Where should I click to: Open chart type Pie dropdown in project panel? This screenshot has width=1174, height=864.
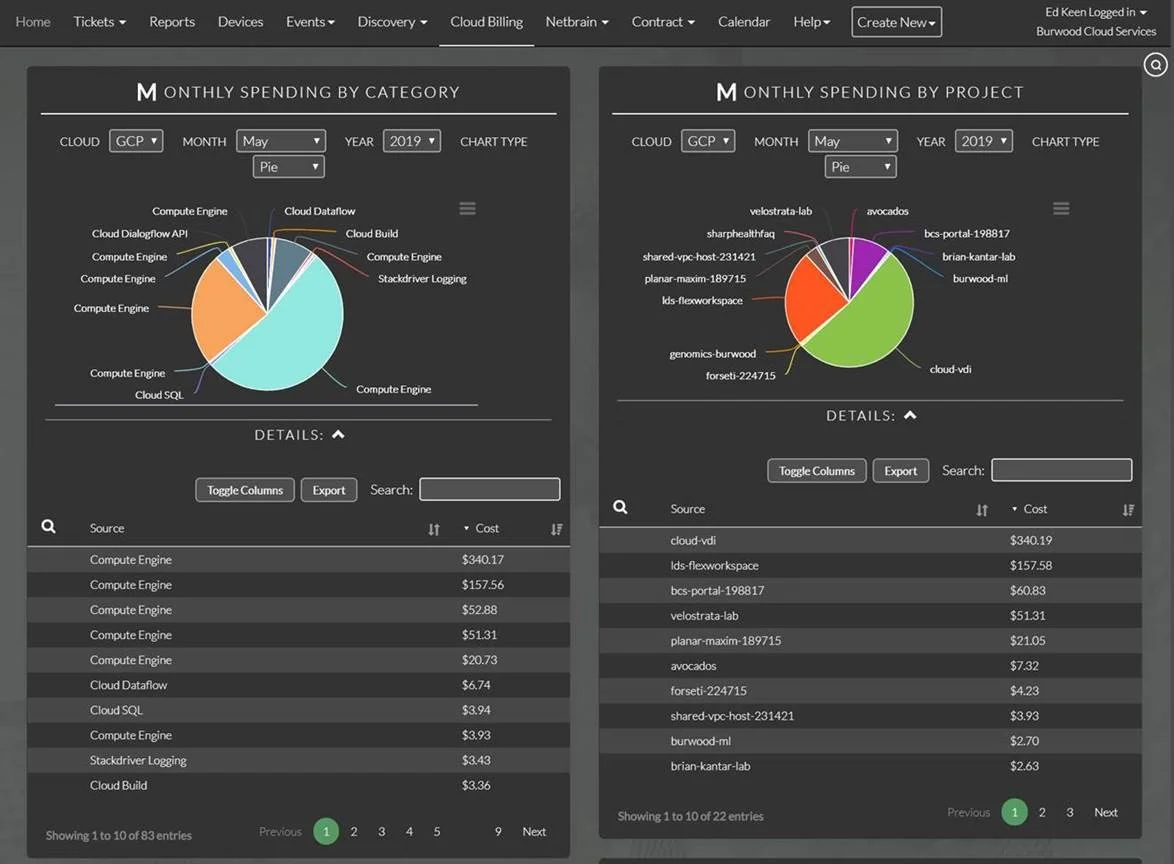point(860,166)
